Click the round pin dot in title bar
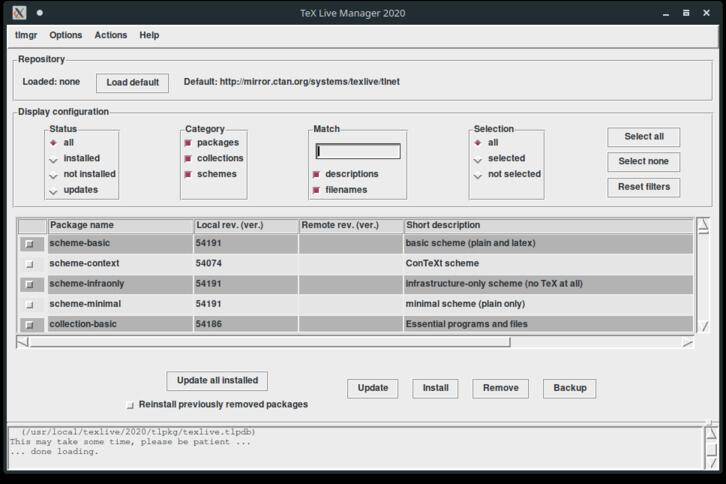 coord(40,13)
